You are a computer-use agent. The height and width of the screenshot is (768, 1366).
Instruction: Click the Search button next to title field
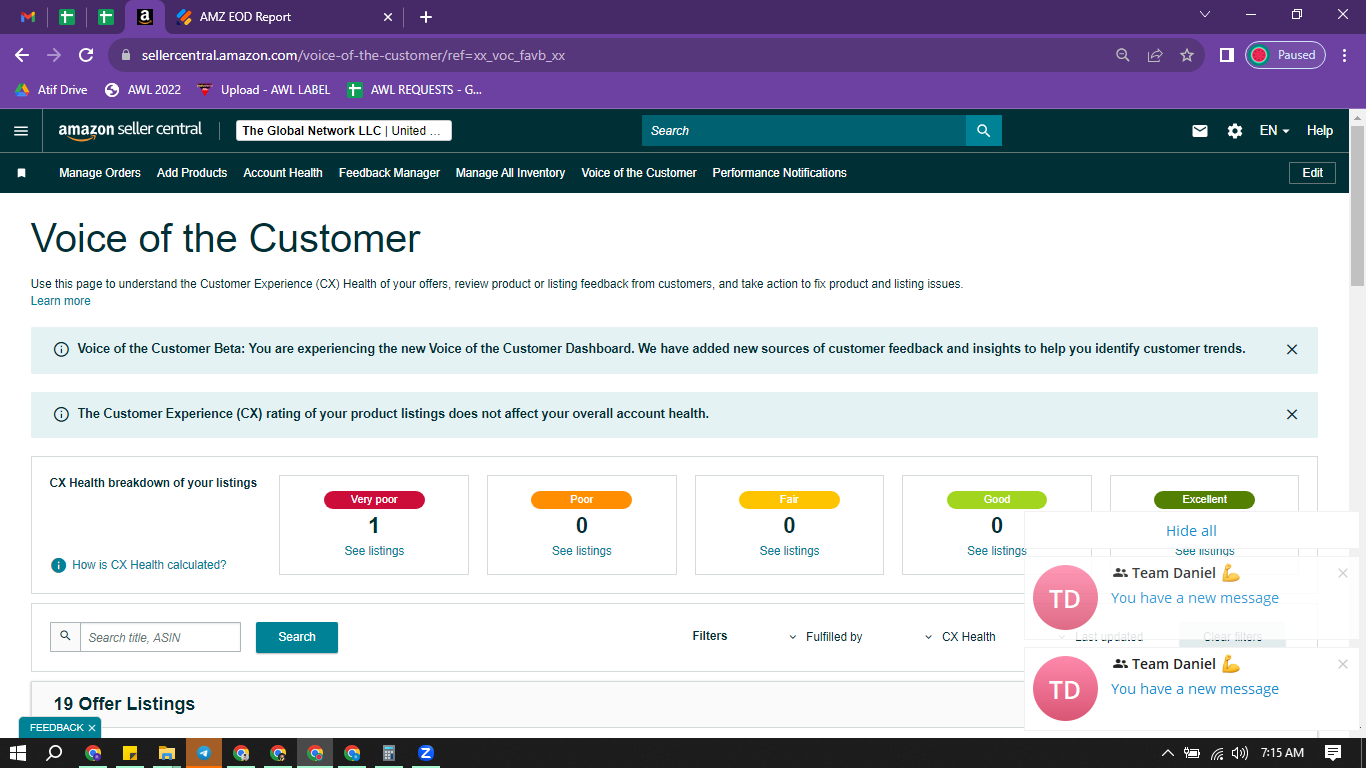pyautogui.click(x=297, y=637)
